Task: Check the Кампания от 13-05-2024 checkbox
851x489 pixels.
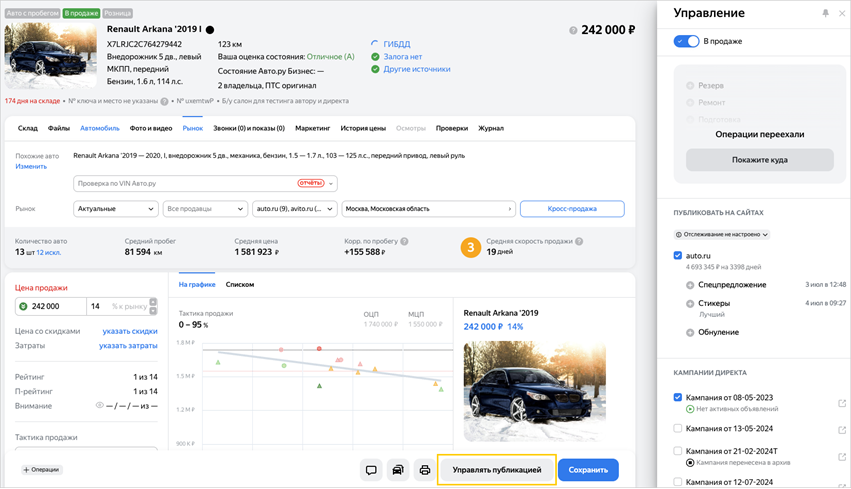Action: pyautogui.click(x=678, y=428)
